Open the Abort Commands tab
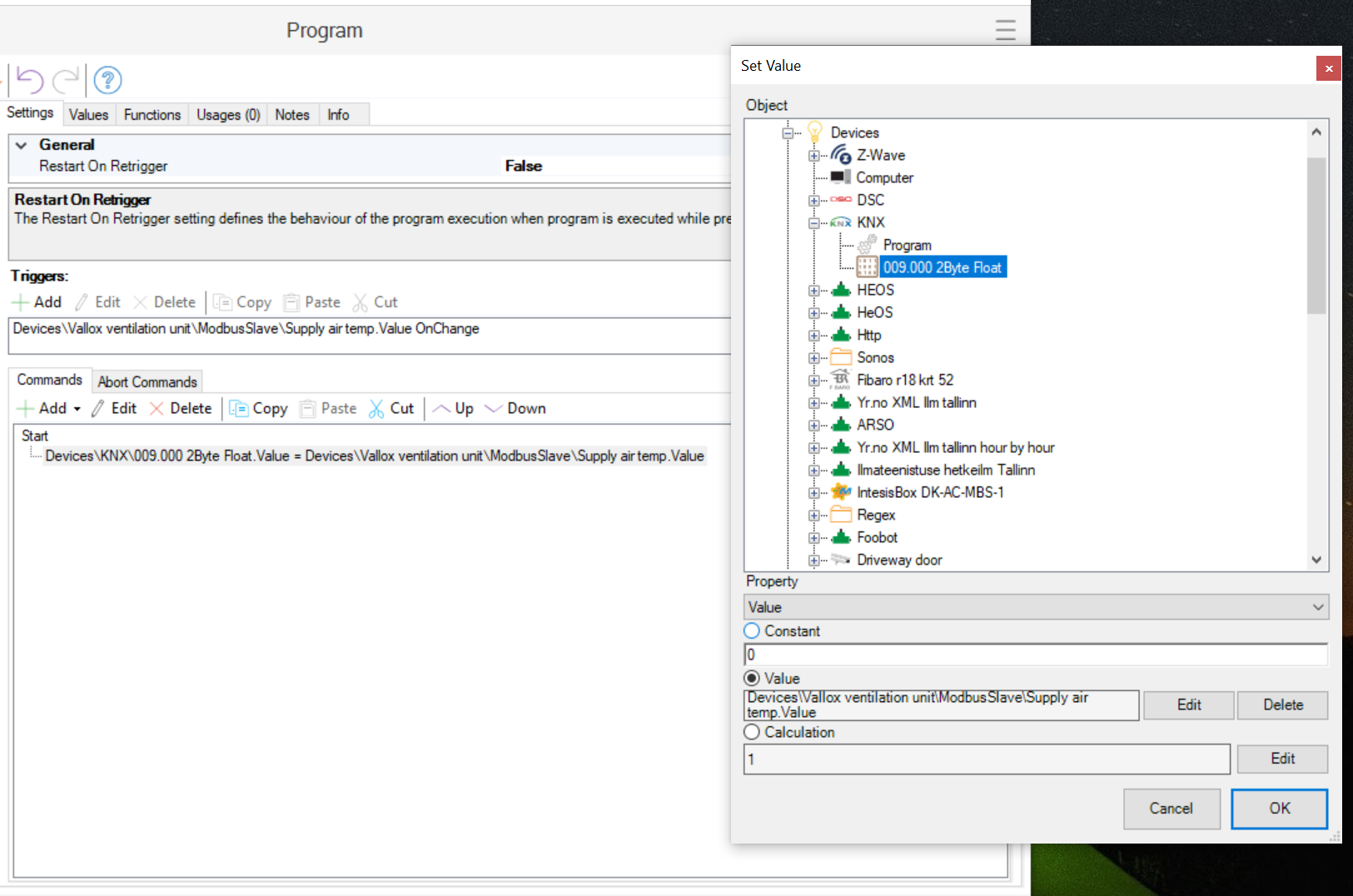 click(x=147, y=382)
